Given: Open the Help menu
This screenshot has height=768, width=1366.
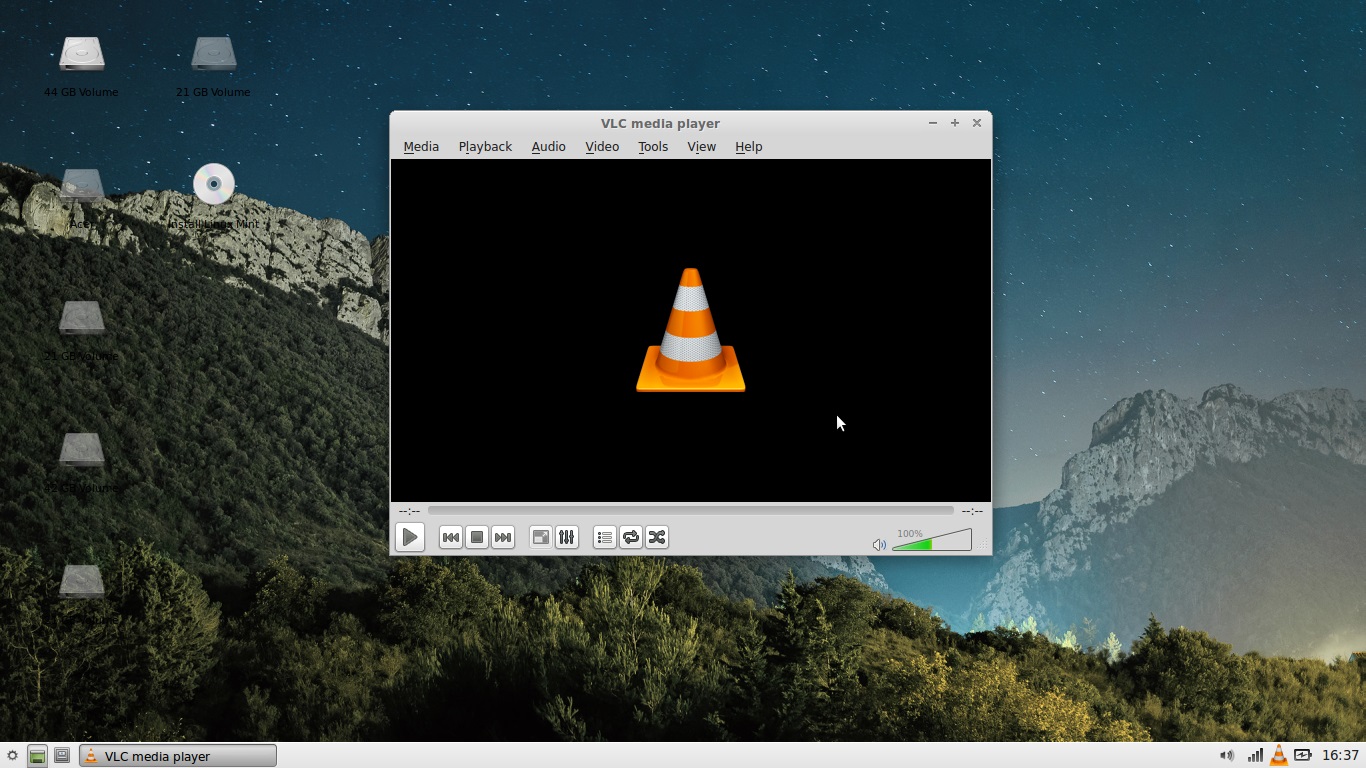Looking at the screenshot, I should pyautogui.click(x=749, y=146).
